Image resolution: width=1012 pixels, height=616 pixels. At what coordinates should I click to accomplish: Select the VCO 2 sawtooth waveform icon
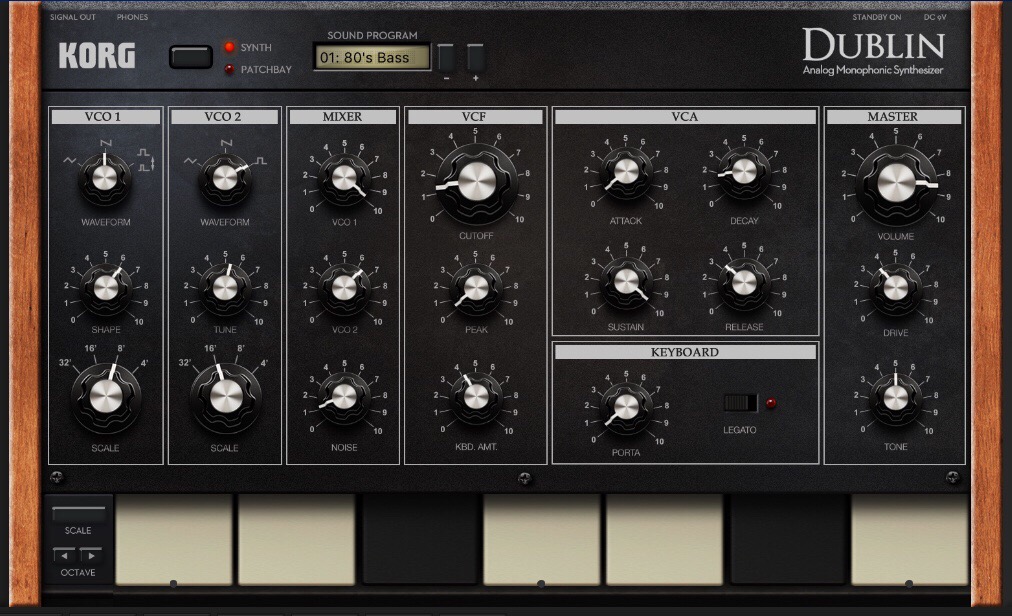point(225,144)
